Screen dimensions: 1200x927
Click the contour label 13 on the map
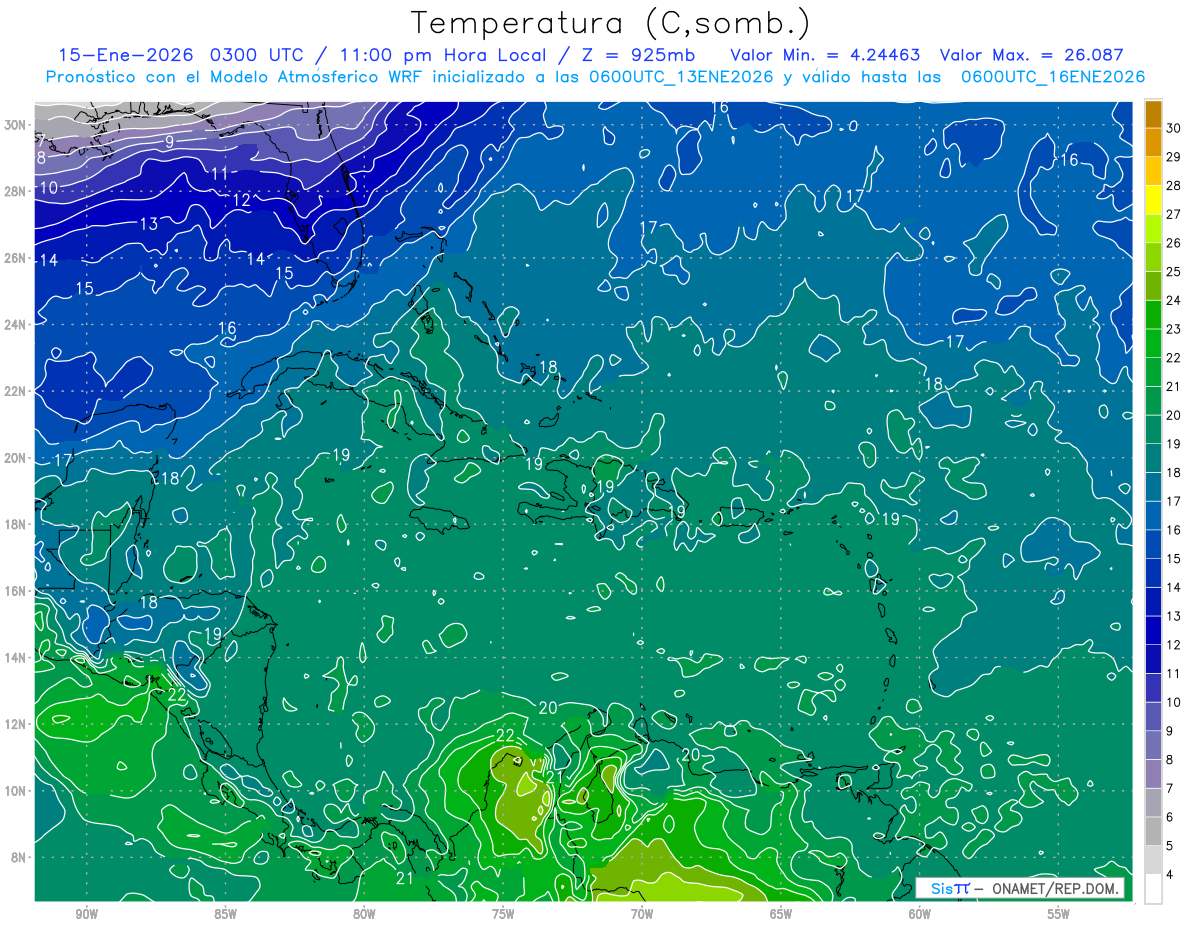(148, 224)
